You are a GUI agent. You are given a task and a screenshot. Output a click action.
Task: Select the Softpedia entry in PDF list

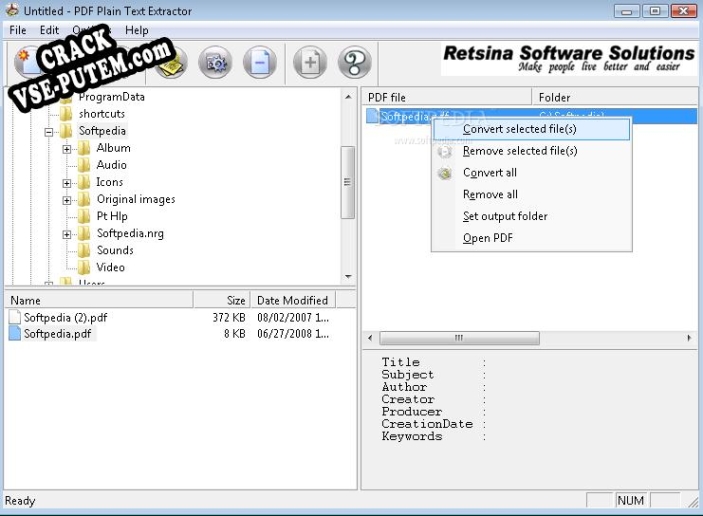531,116
